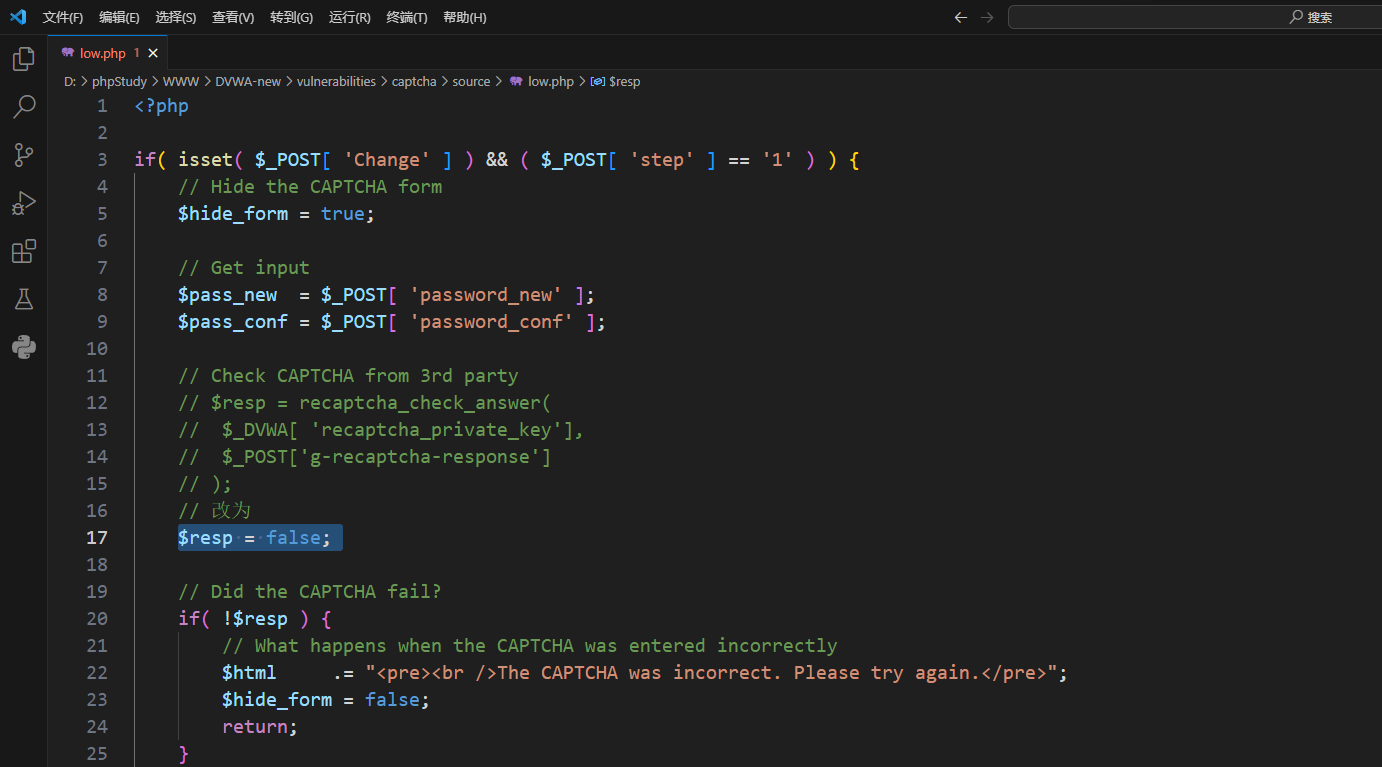Click the 'CAPTCHA was entered incorrectly' comment

[530, 646]
